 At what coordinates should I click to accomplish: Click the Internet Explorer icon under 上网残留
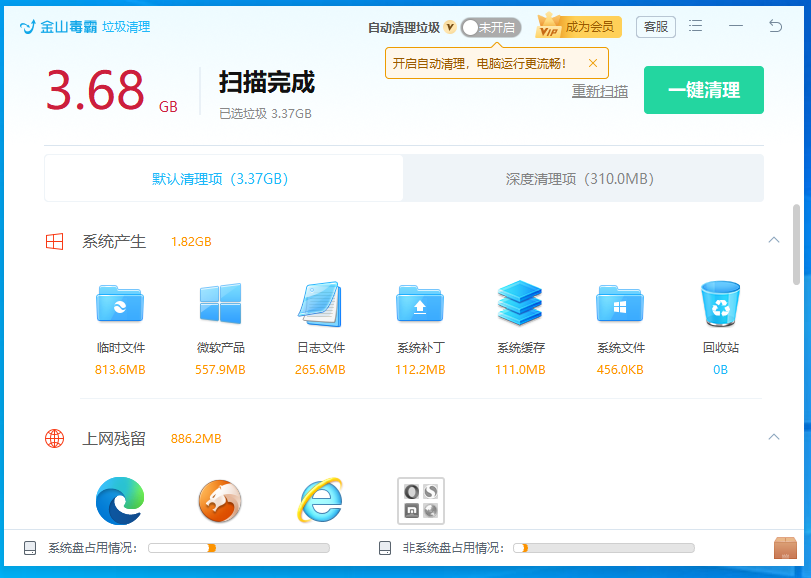tap(319, 501)
